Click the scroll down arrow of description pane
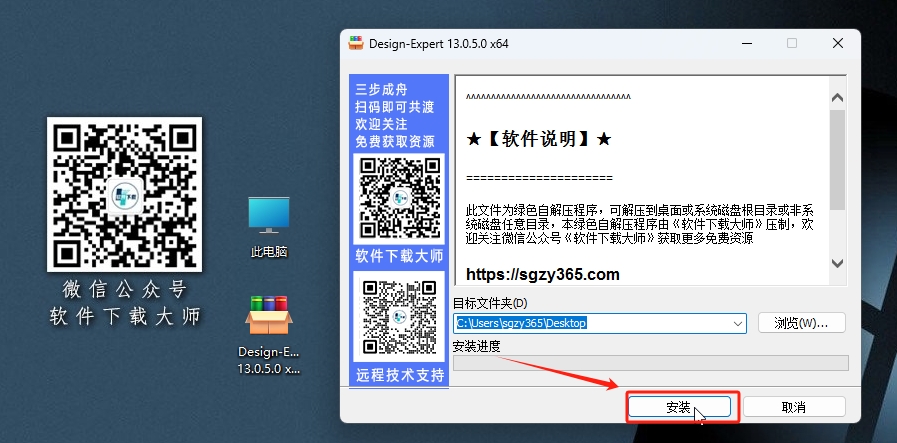897x443 pixels. pos(838,263)
